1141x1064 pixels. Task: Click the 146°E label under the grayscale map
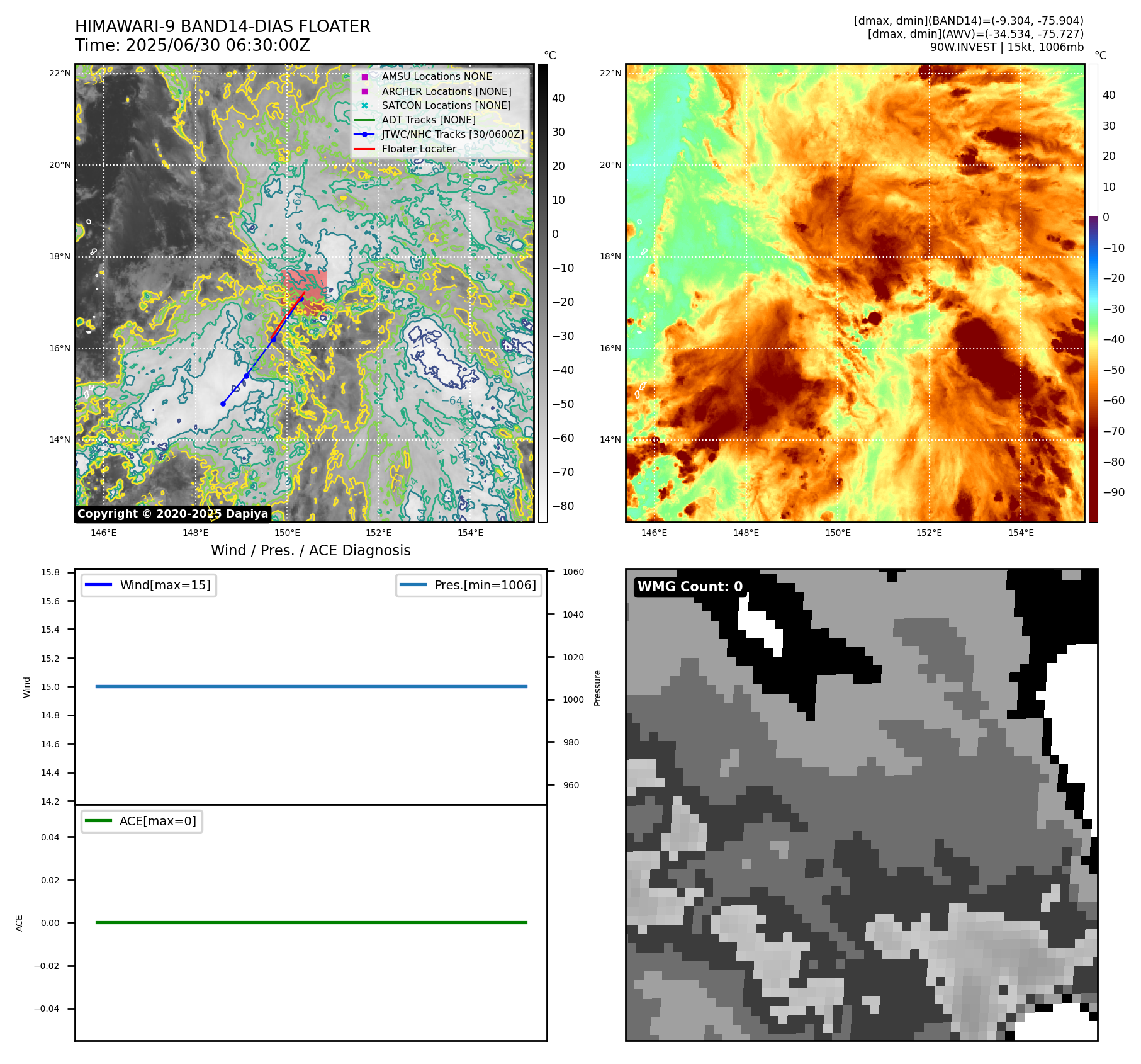(x=104, y=533)
